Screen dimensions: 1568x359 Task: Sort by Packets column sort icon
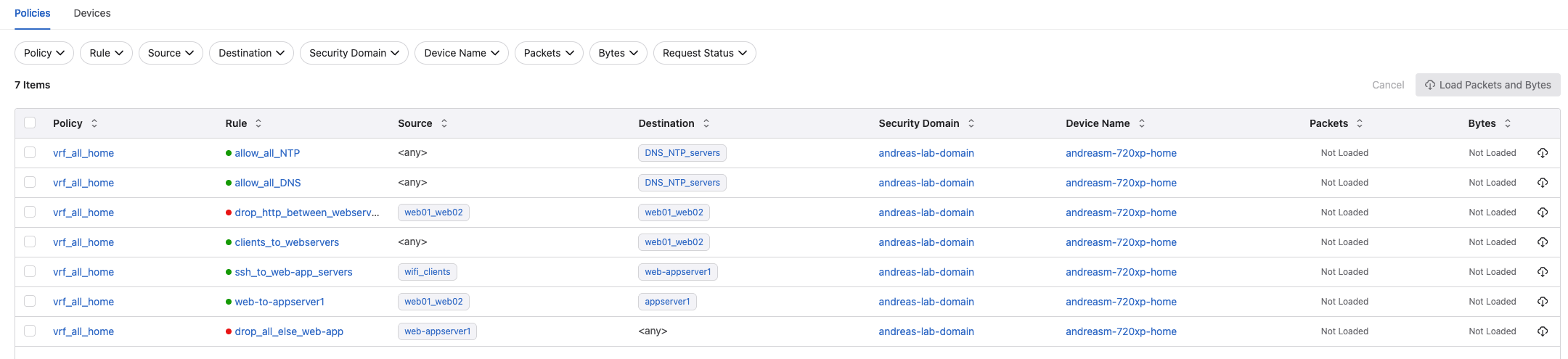click(1360, 123)
